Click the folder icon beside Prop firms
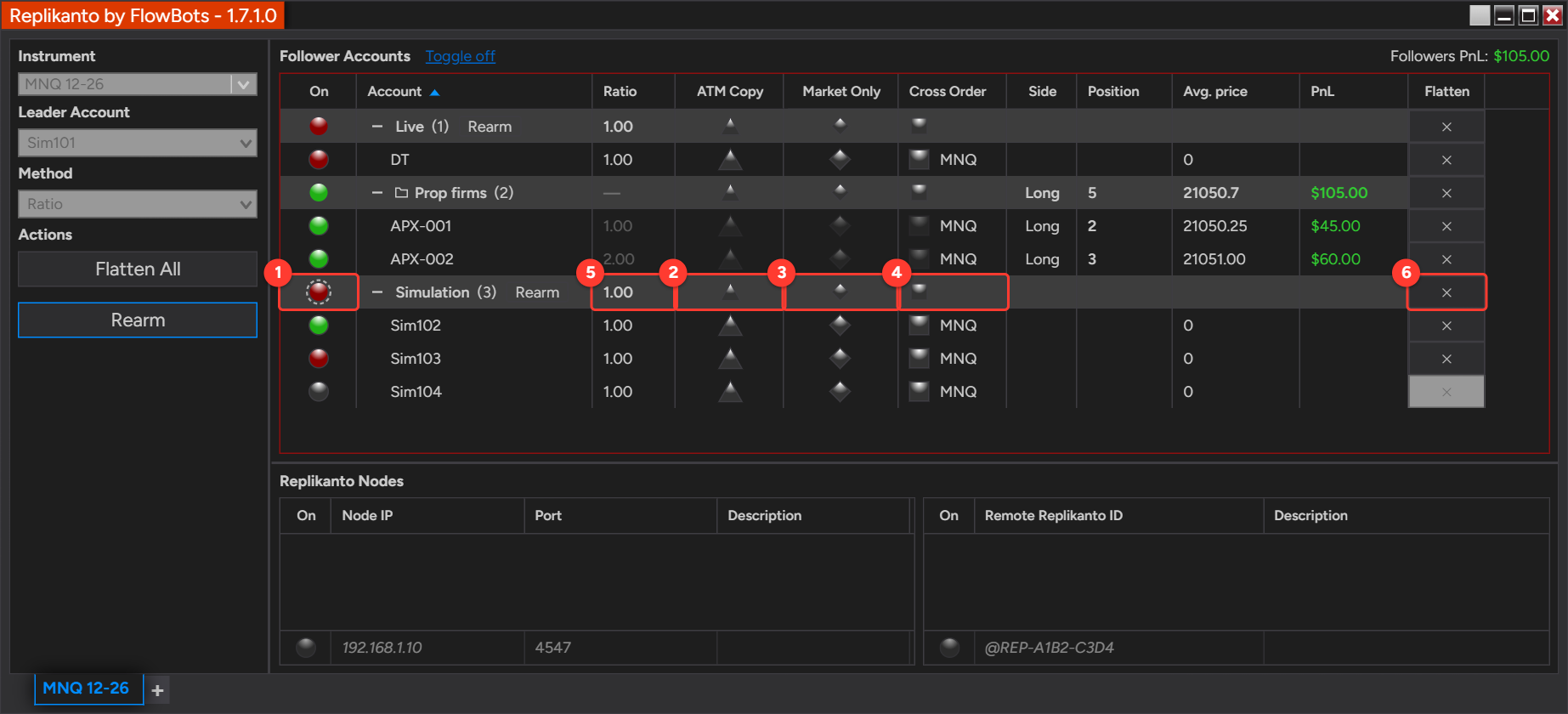The width and height of the screenshot is (1568, 714). pyautogui.click(x=402, y=193)
